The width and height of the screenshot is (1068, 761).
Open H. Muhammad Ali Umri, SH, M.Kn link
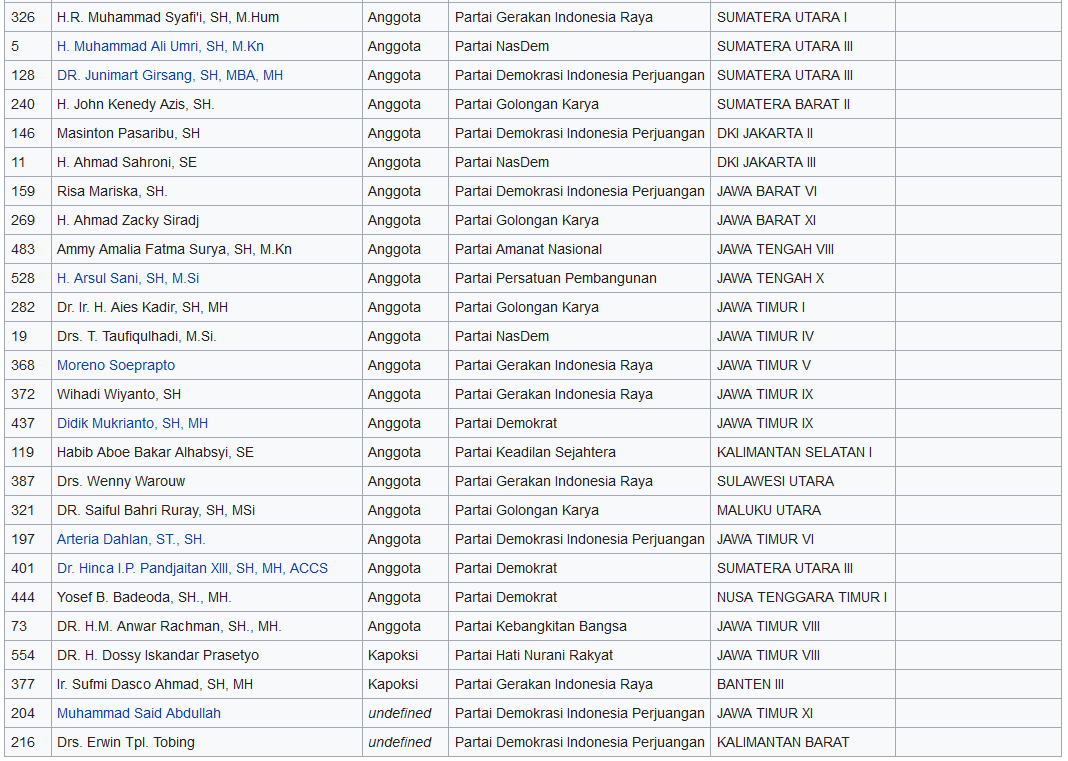(160, 46)
